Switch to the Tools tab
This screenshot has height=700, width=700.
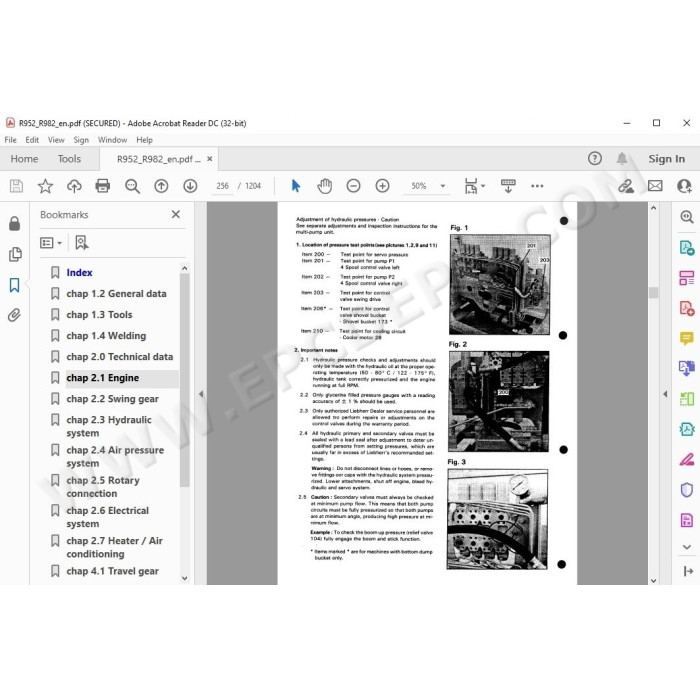point(69,158)
